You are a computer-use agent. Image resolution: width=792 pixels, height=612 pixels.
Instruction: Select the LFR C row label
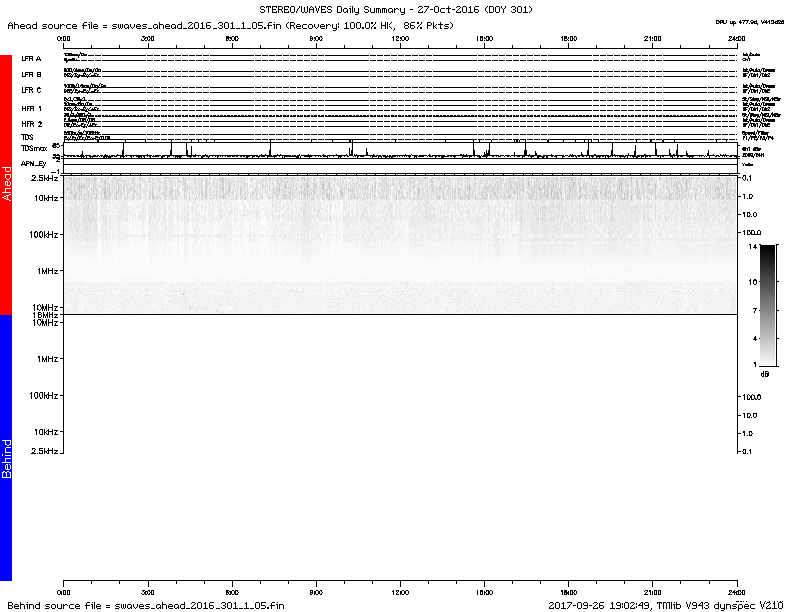click(x=32, y=91)
